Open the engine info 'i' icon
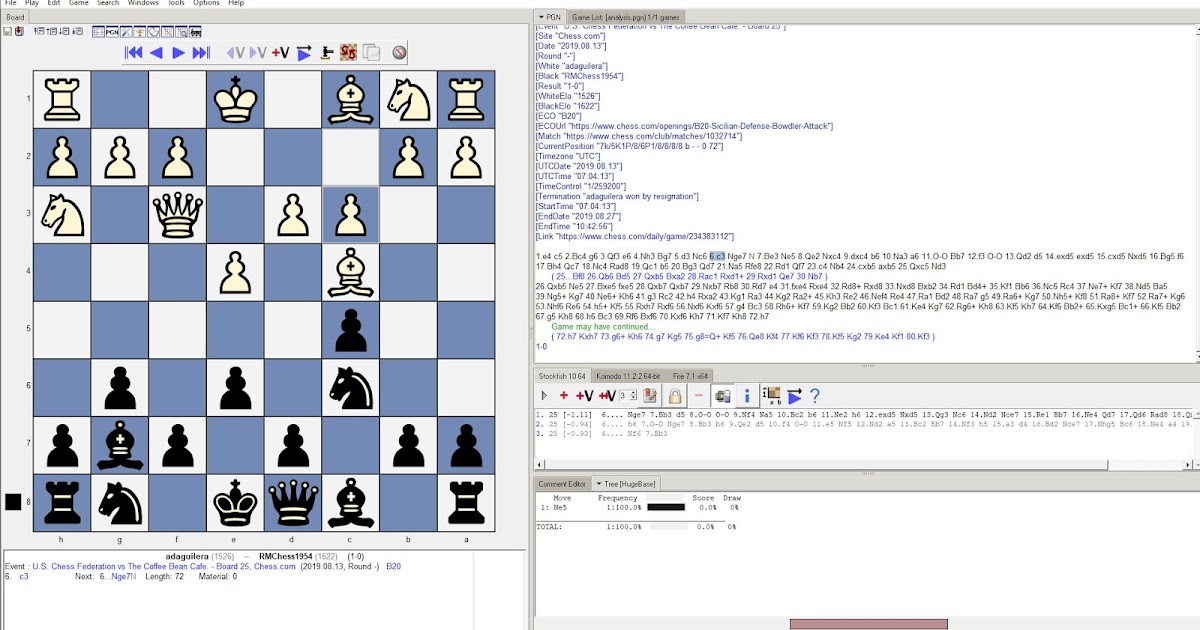 pyautogui.click(x=746, y=396)
